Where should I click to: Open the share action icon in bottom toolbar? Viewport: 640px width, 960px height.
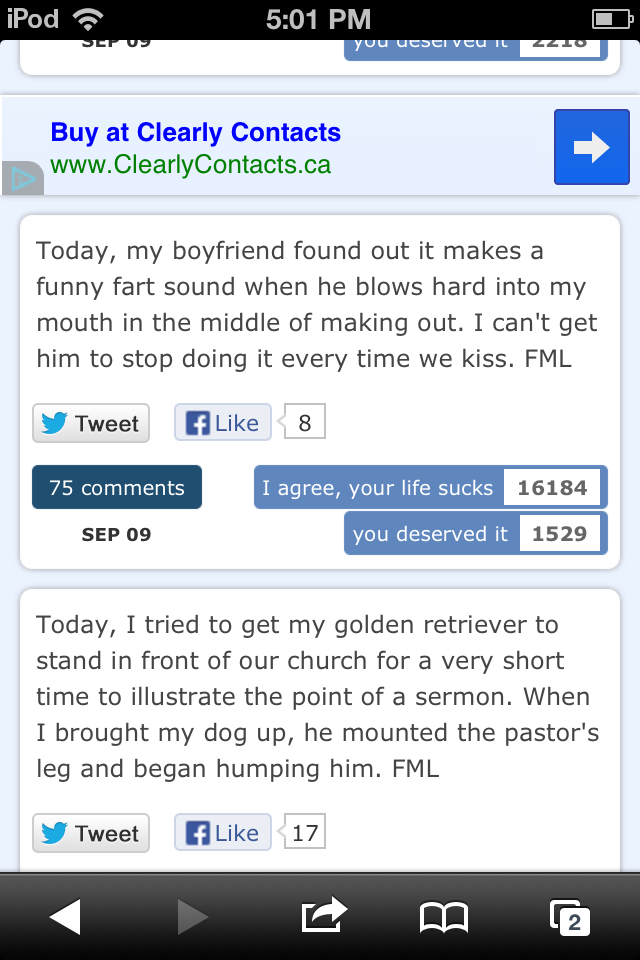tap(322, 915)
